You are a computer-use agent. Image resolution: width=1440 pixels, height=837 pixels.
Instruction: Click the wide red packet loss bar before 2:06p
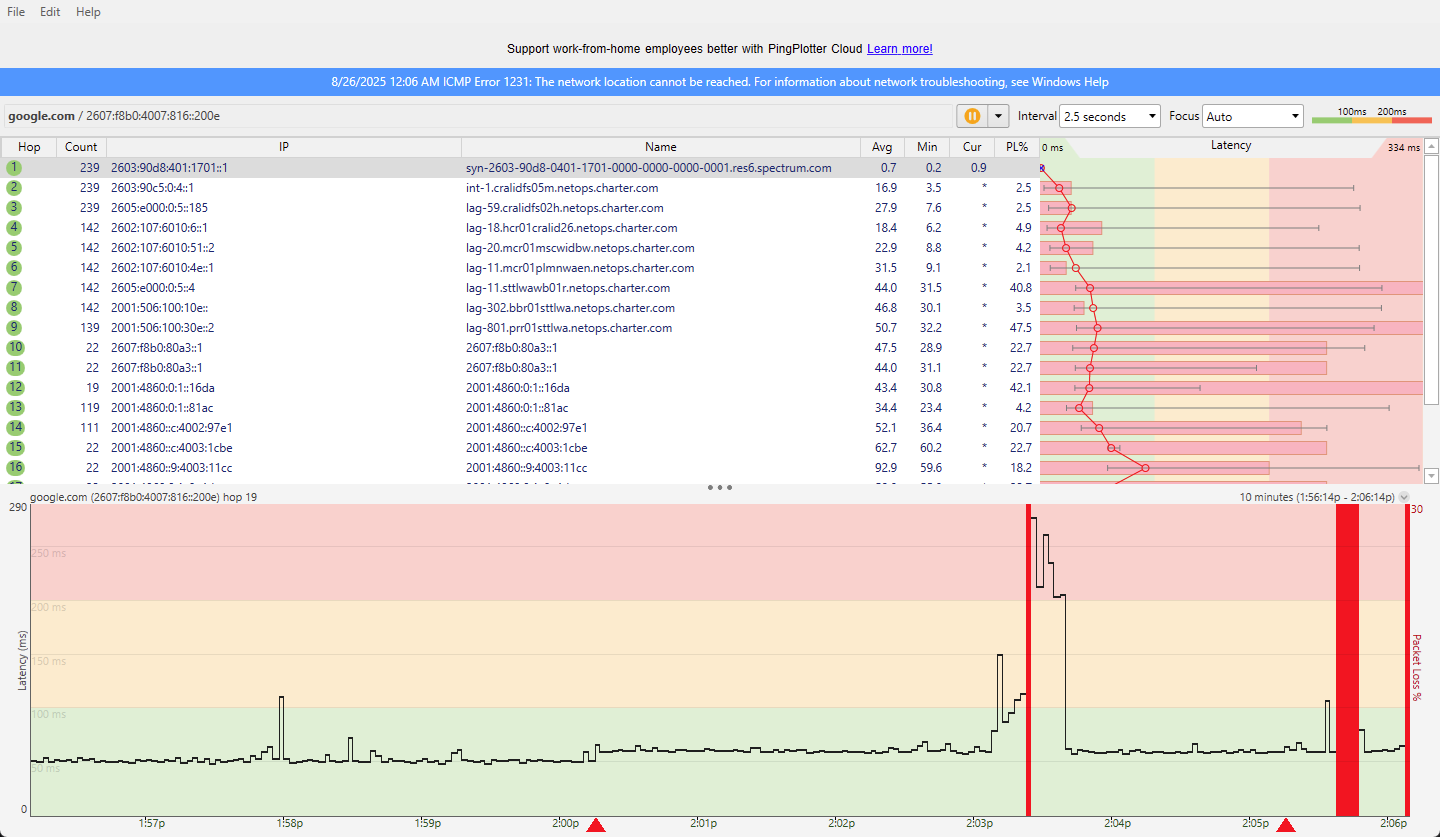tap(1347, 660)
